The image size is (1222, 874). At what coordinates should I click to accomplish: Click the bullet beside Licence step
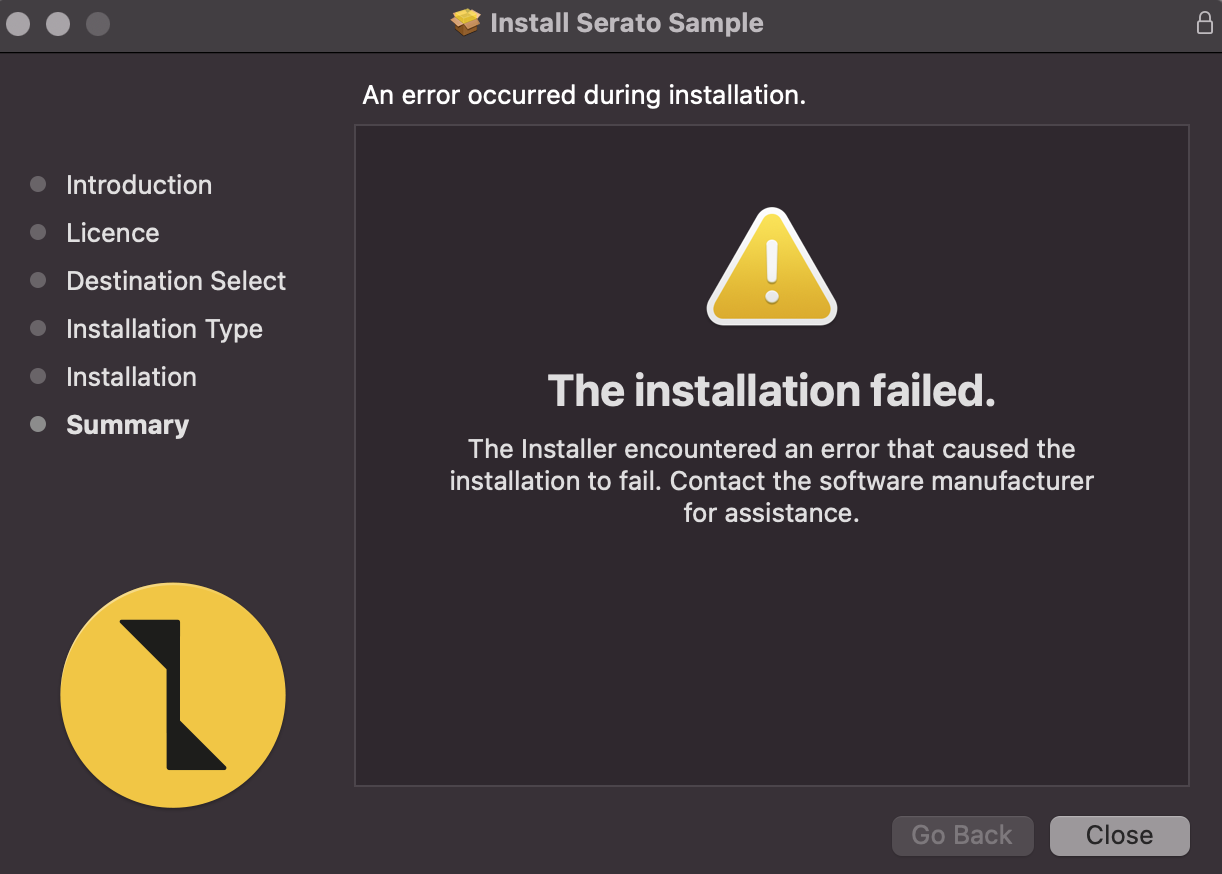(x=38, y=232)
